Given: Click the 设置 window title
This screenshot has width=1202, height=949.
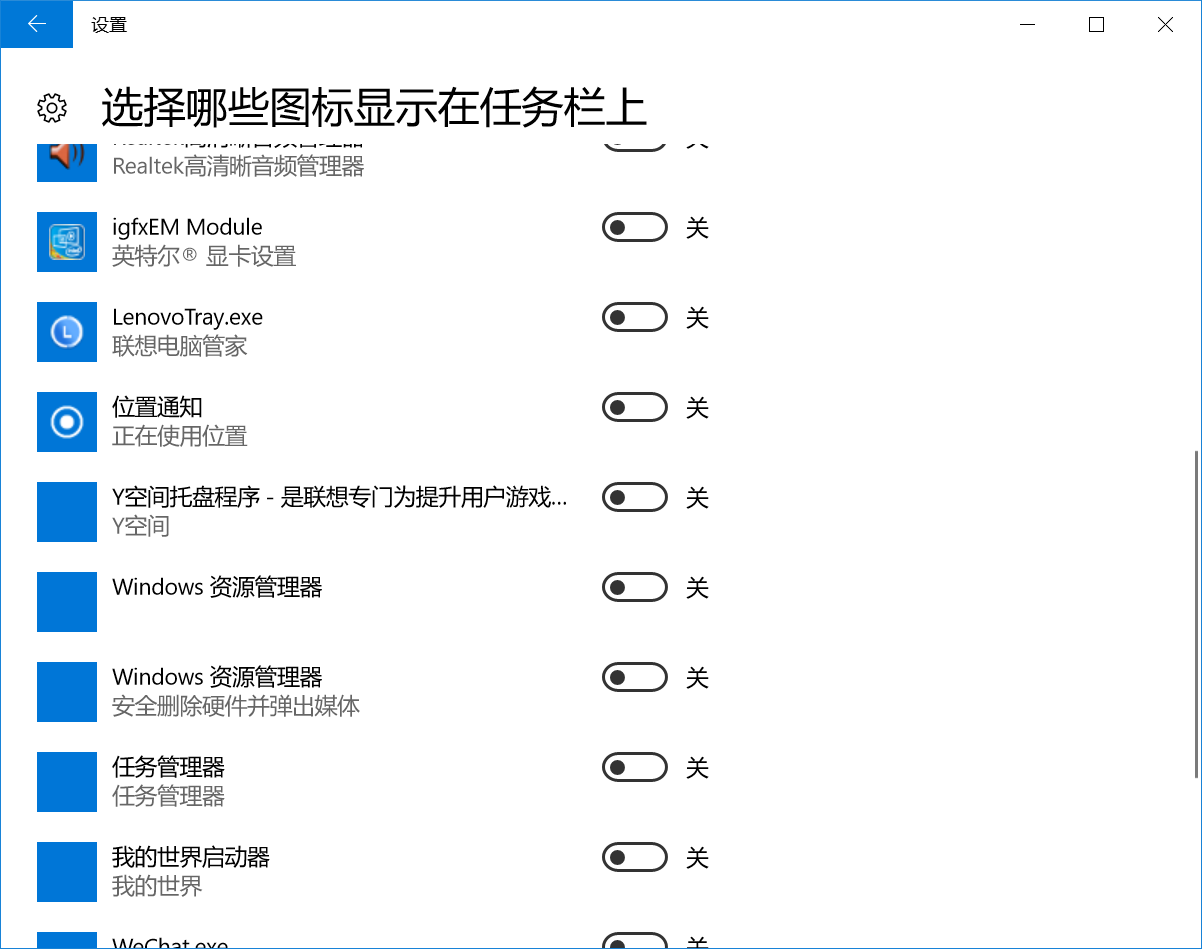Looking at the screenshot, I should (x=109, y=25).
